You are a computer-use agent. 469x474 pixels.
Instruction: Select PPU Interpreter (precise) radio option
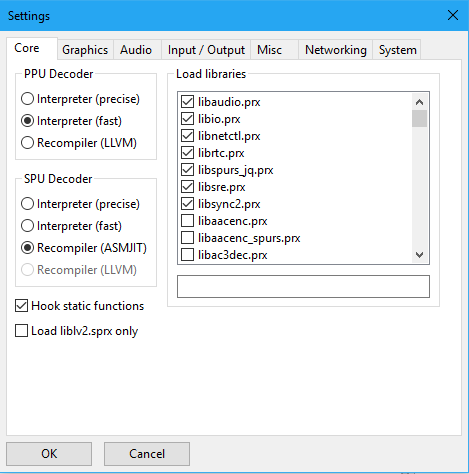coord(80,99)
